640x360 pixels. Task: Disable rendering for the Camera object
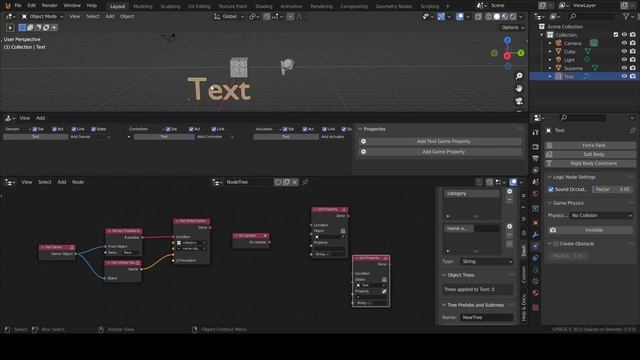click(x=633, y=43)
